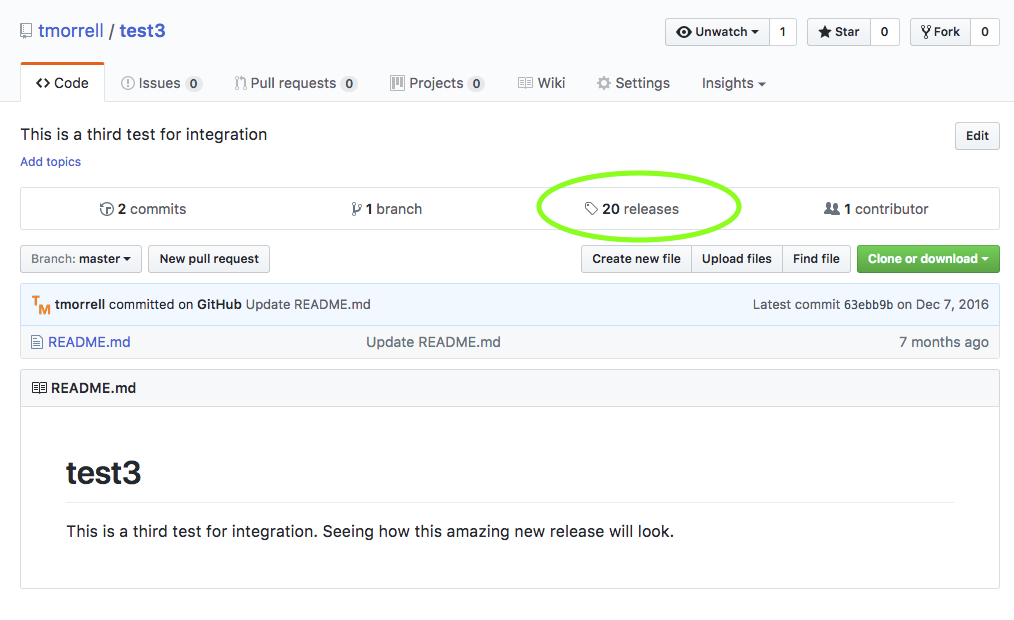Click the Upload files button
The image size is (1014, 620).
(x=737, y=259)
